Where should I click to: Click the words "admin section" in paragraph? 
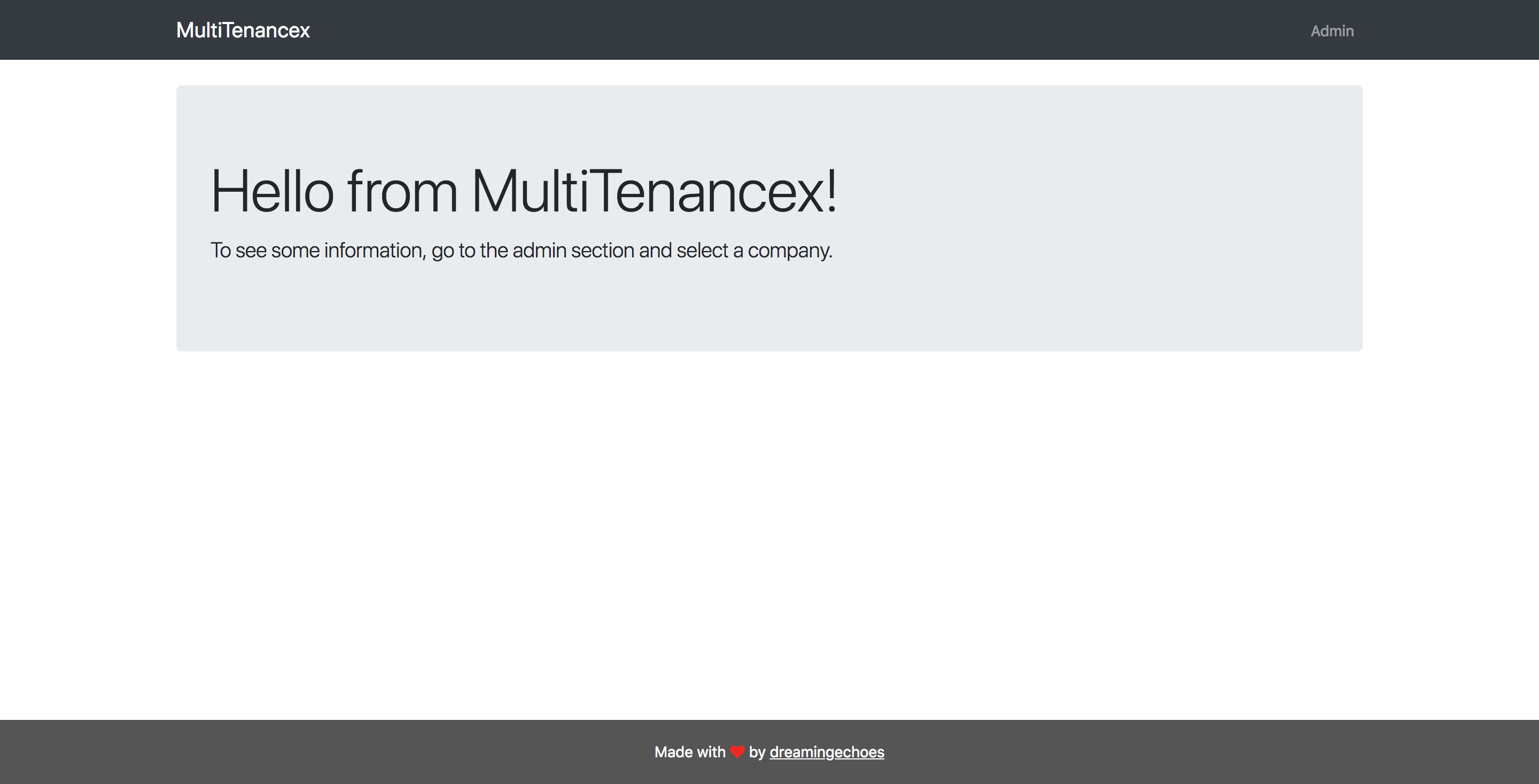click(573, 250)
